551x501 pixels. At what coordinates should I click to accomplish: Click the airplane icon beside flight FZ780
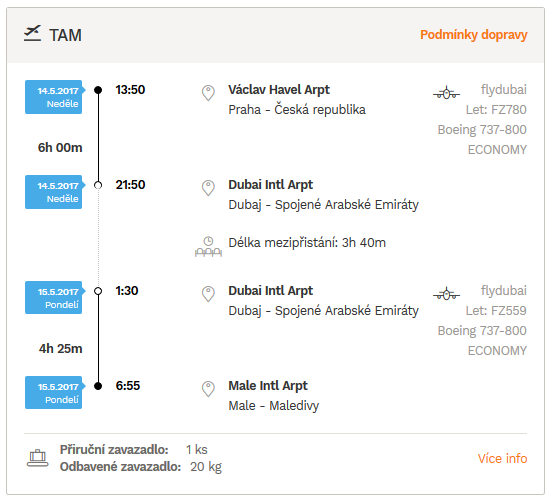(x=446, y=93)
